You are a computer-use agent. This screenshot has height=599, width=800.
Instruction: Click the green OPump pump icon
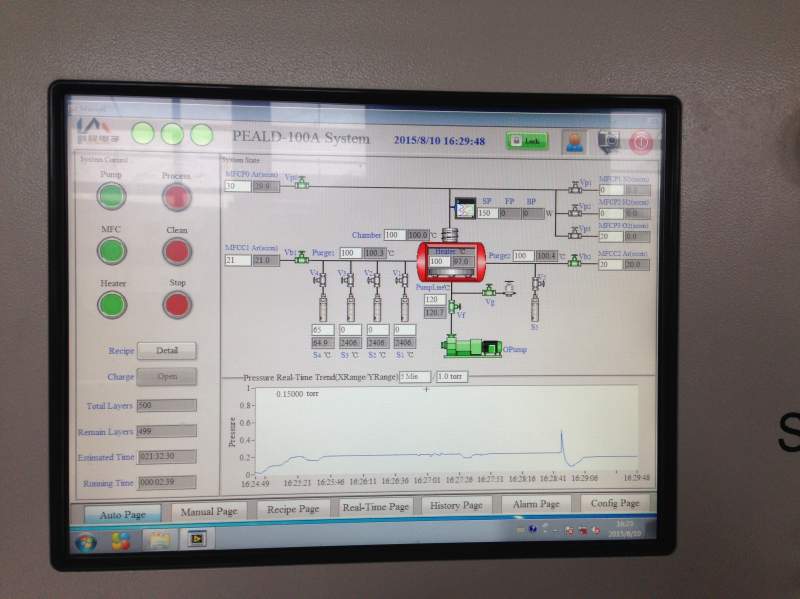click(471, 346)
